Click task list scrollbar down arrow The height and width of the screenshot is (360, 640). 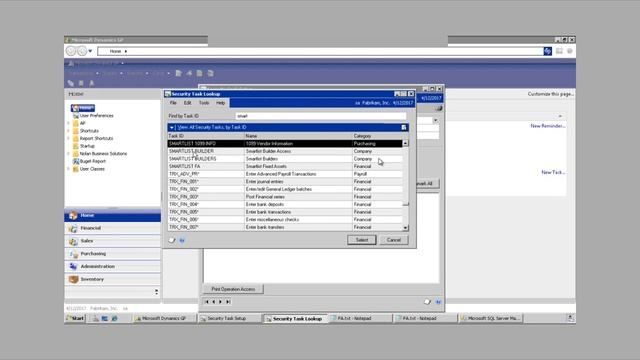pyautogui.click(x=405, y=228)
